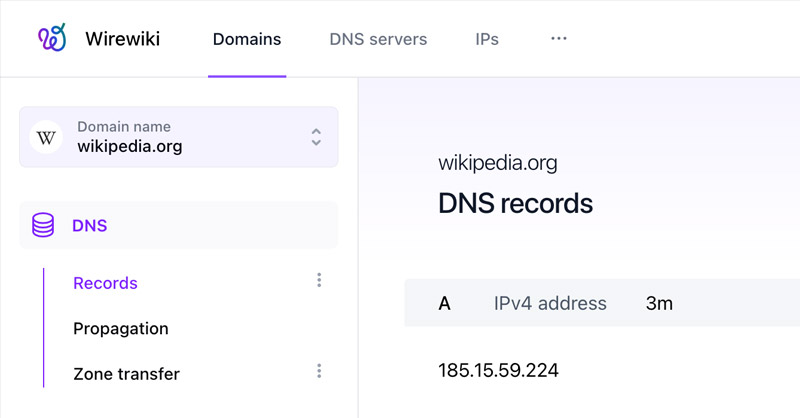The image size is (800, 418).
Task: Select the DNS sidebar section
Action: [179, 225]
